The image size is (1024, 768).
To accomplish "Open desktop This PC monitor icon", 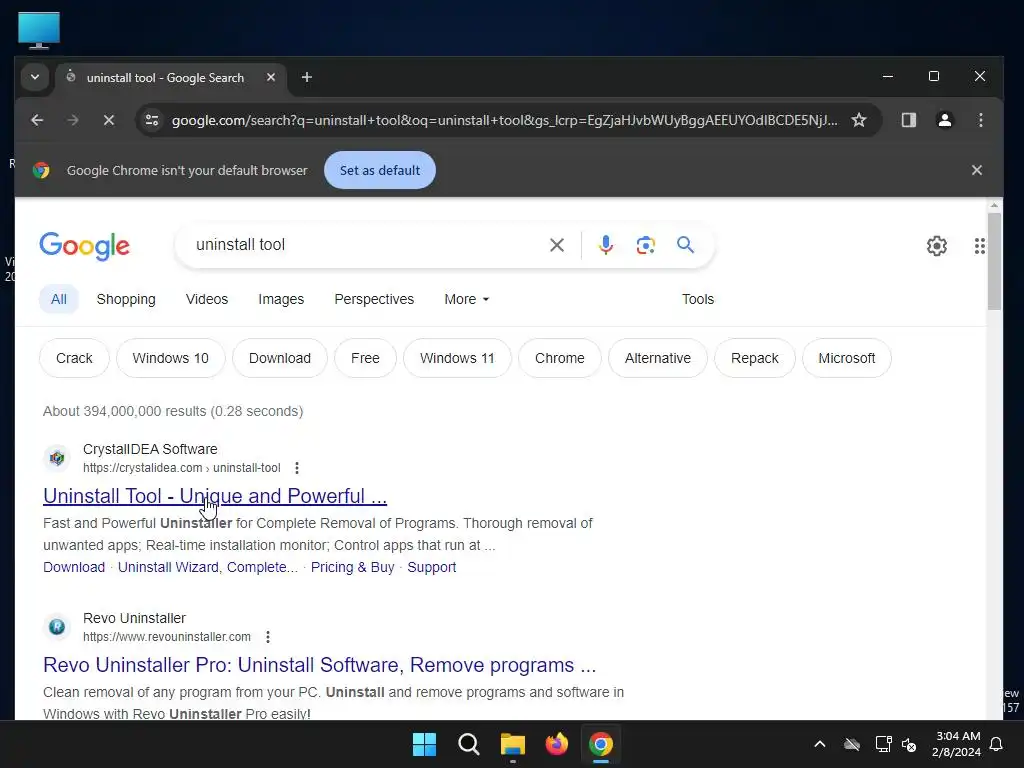I will tap(39, 30).
